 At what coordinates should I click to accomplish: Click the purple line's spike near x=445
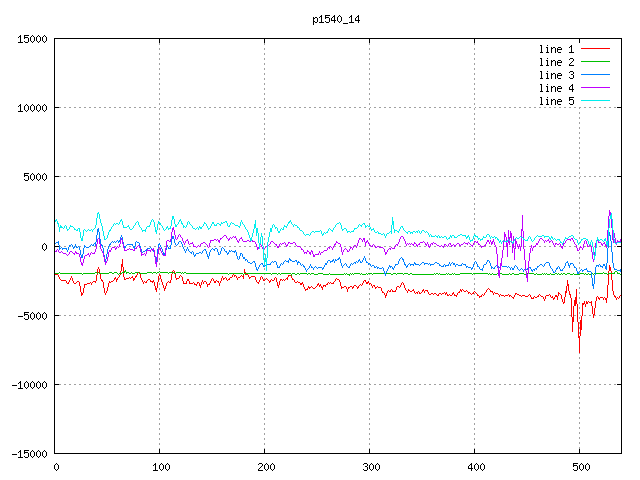click(522, 216)
